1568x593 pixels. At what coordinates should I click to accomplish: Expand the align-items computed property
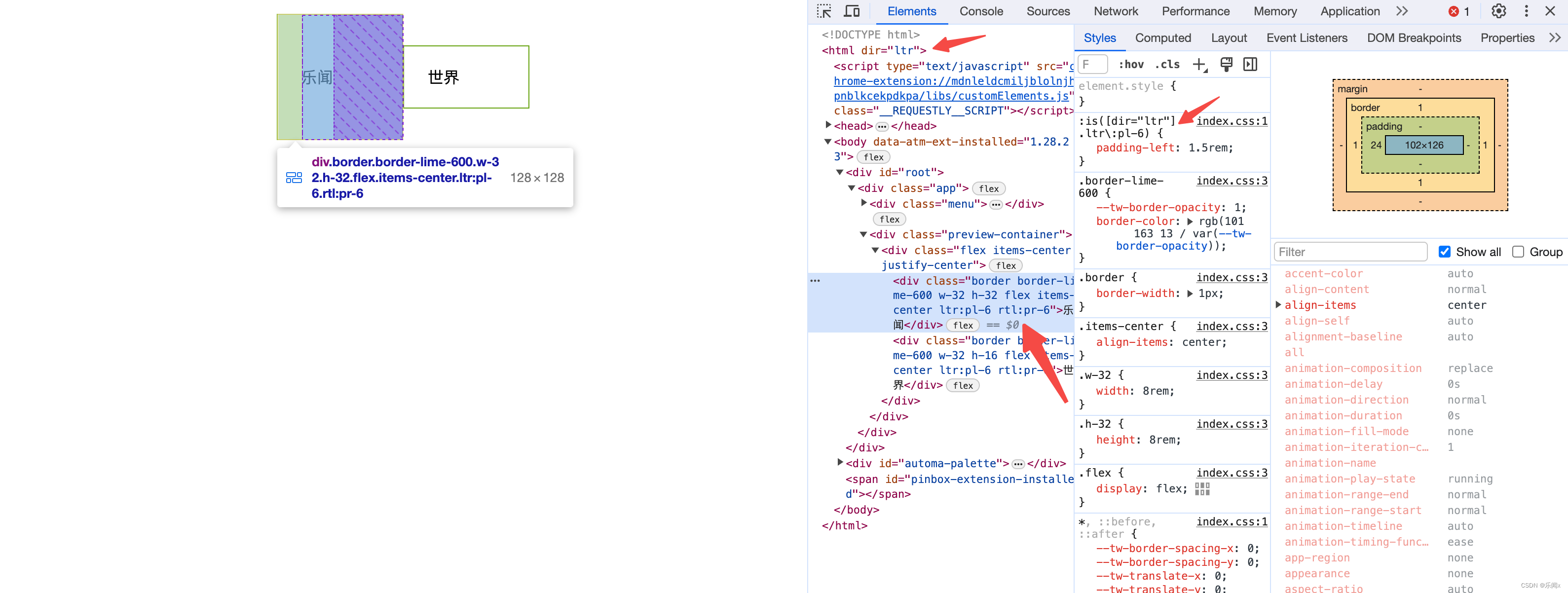pos(1278,305)
